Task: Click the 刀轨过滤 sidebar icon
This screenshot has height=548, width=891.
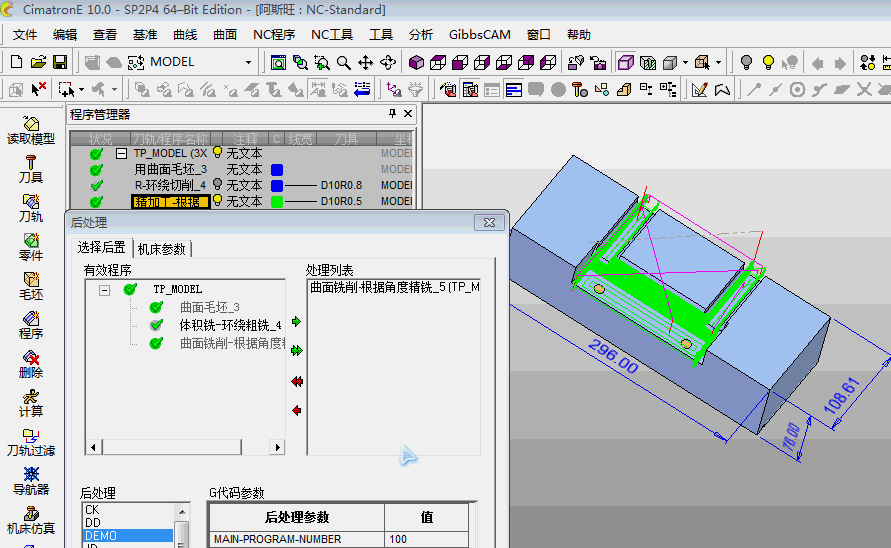Action: (31, 443)
